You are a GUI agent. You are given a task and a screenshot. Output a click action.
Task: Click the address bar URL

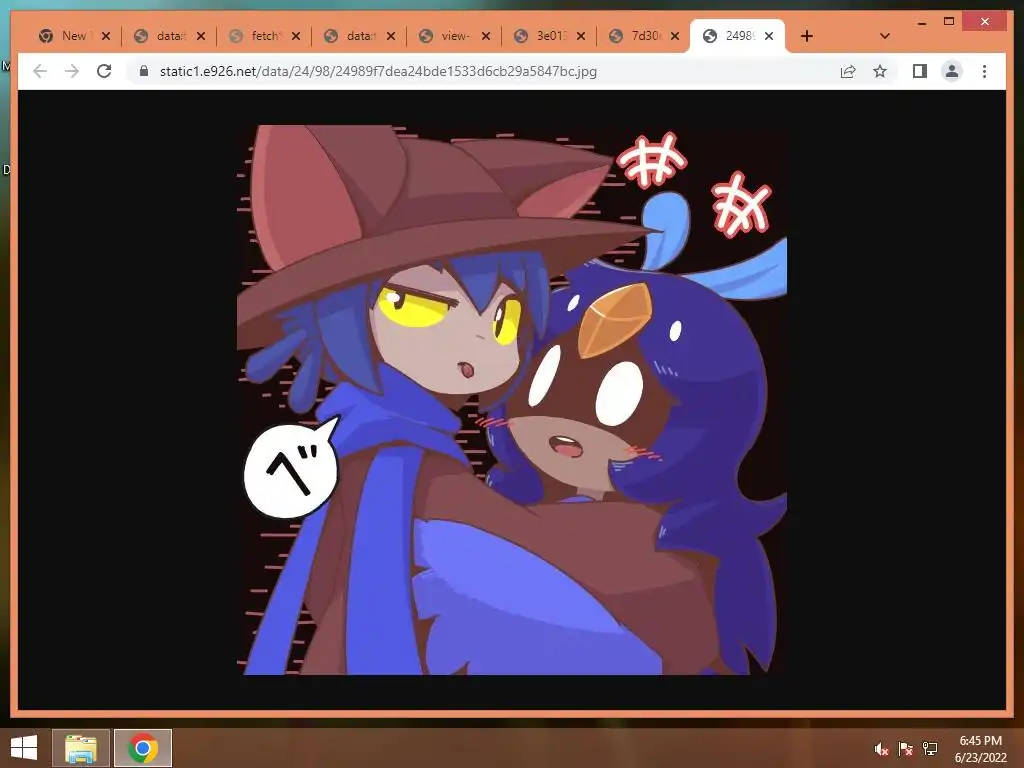[378, 71]
